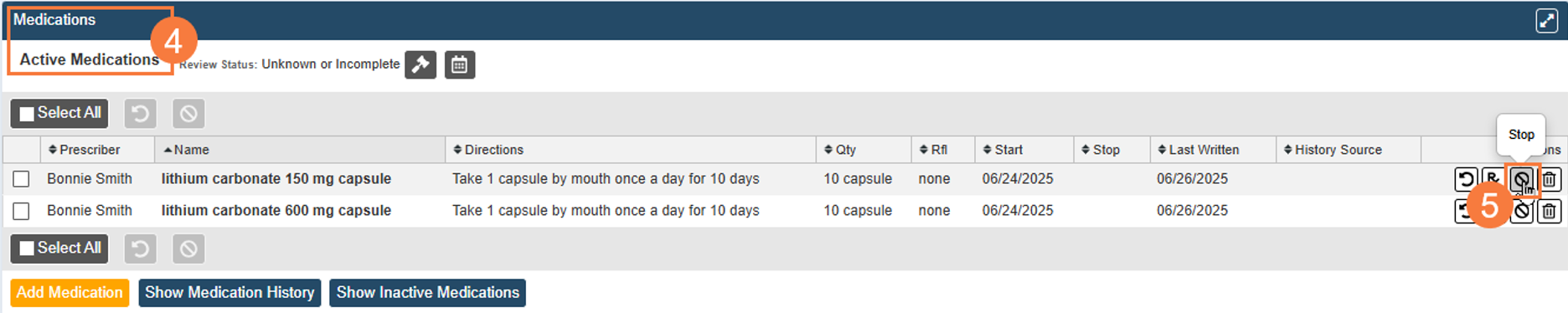Check the lithium carbonate 600 mg row checkbox
Viewport: 1568px width, 313px height.
(22, 211)
